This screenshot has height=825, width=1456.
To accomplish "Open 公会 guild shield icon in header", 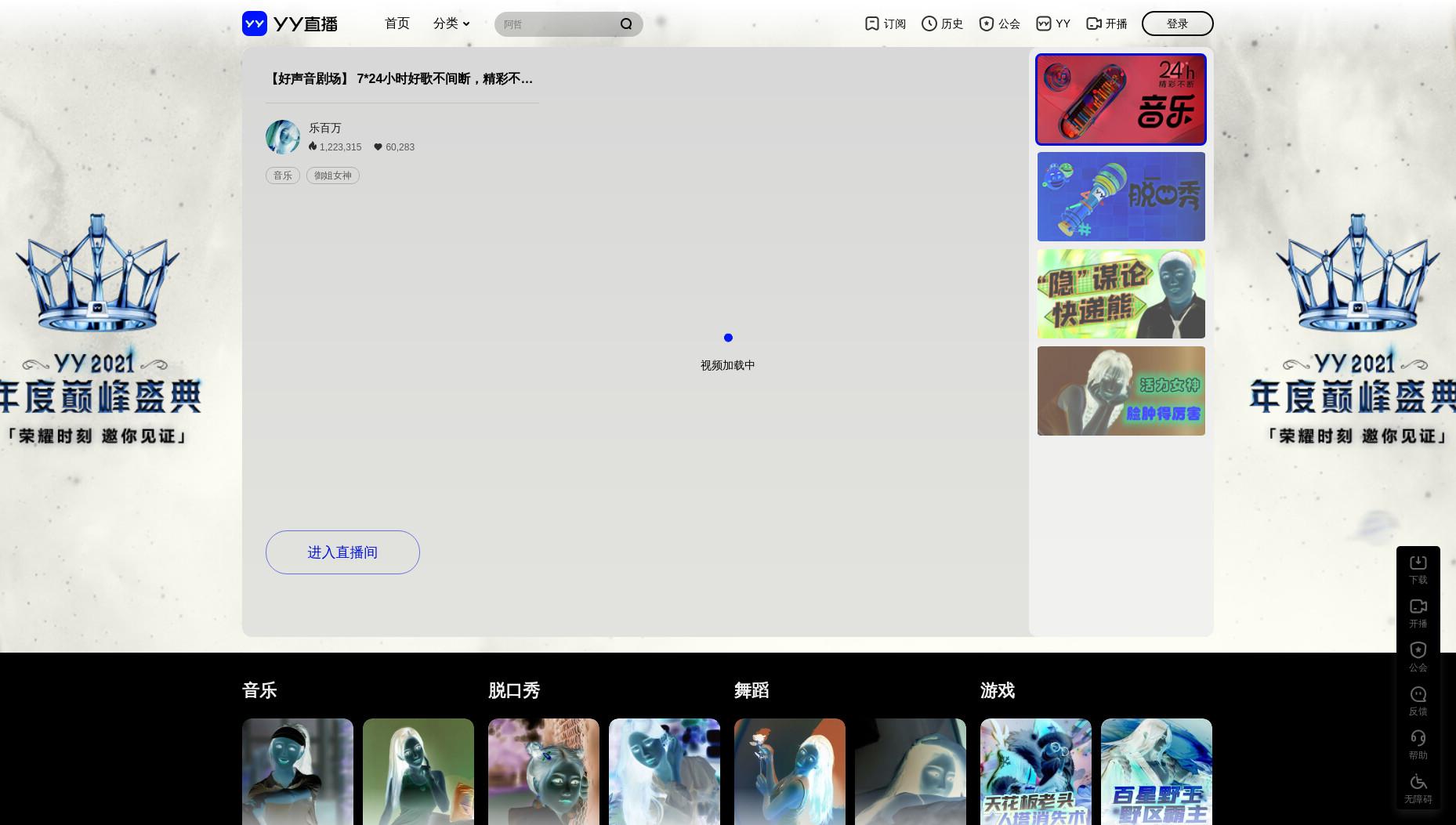I will (987, 24).
